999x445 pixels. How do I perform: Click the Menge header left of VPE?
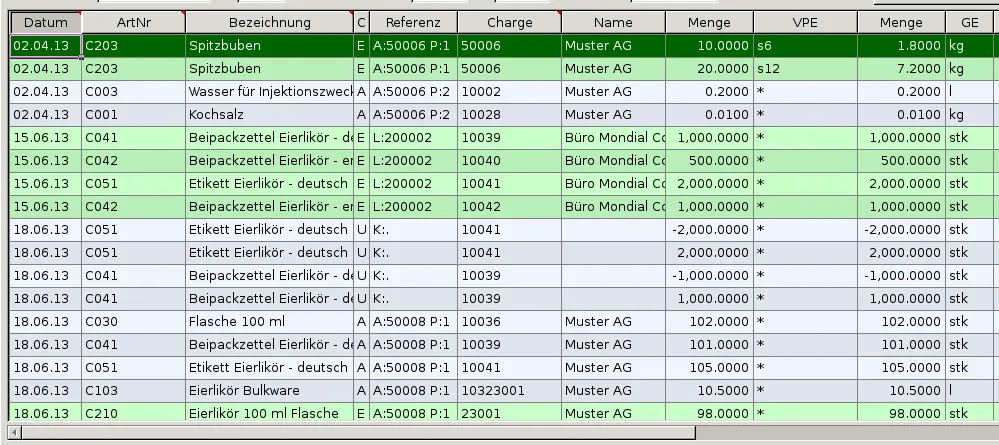[x=709, y=23]
